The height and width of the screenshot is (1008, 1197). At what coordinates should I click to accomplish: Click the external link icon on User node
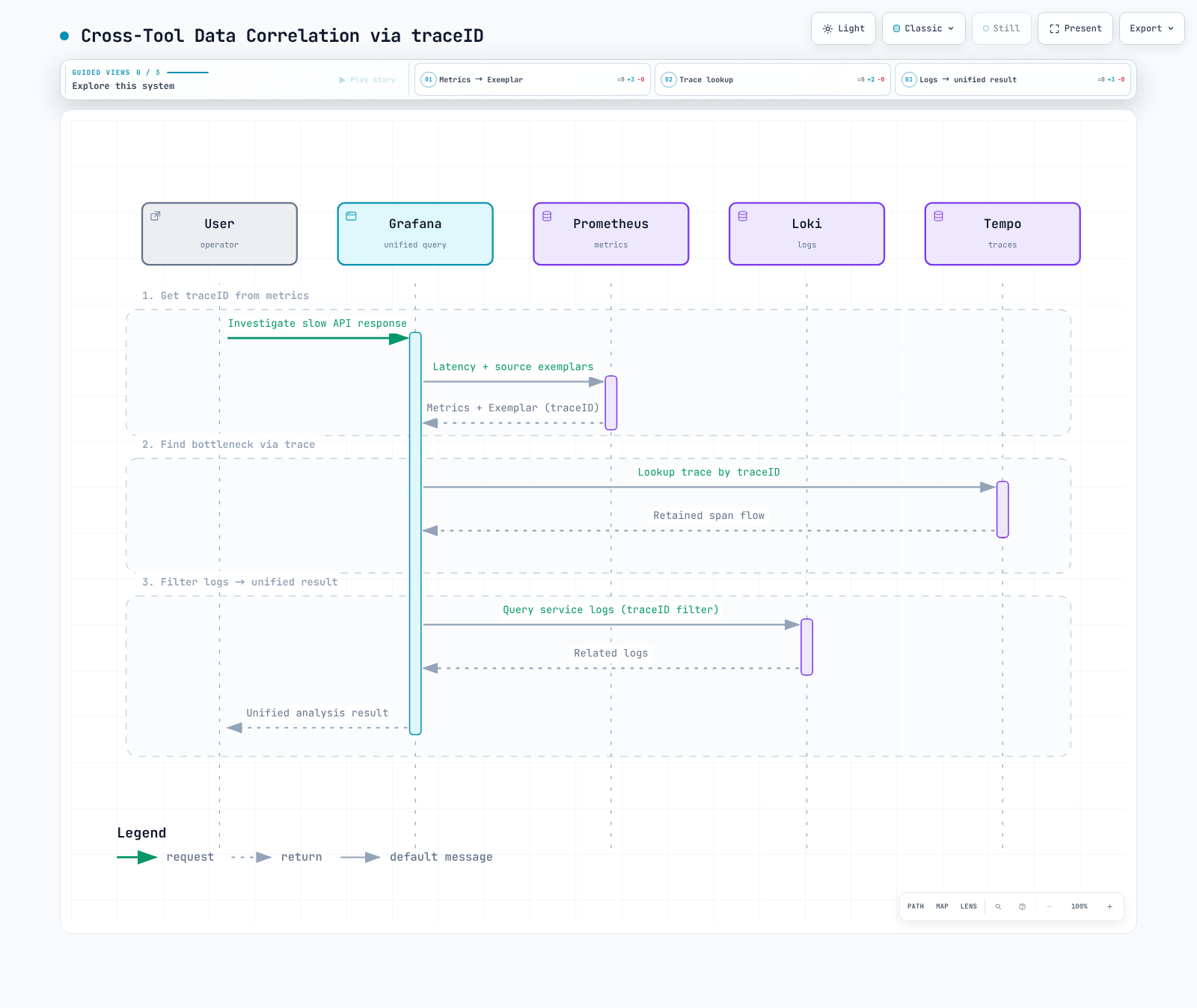click(156, 216)
